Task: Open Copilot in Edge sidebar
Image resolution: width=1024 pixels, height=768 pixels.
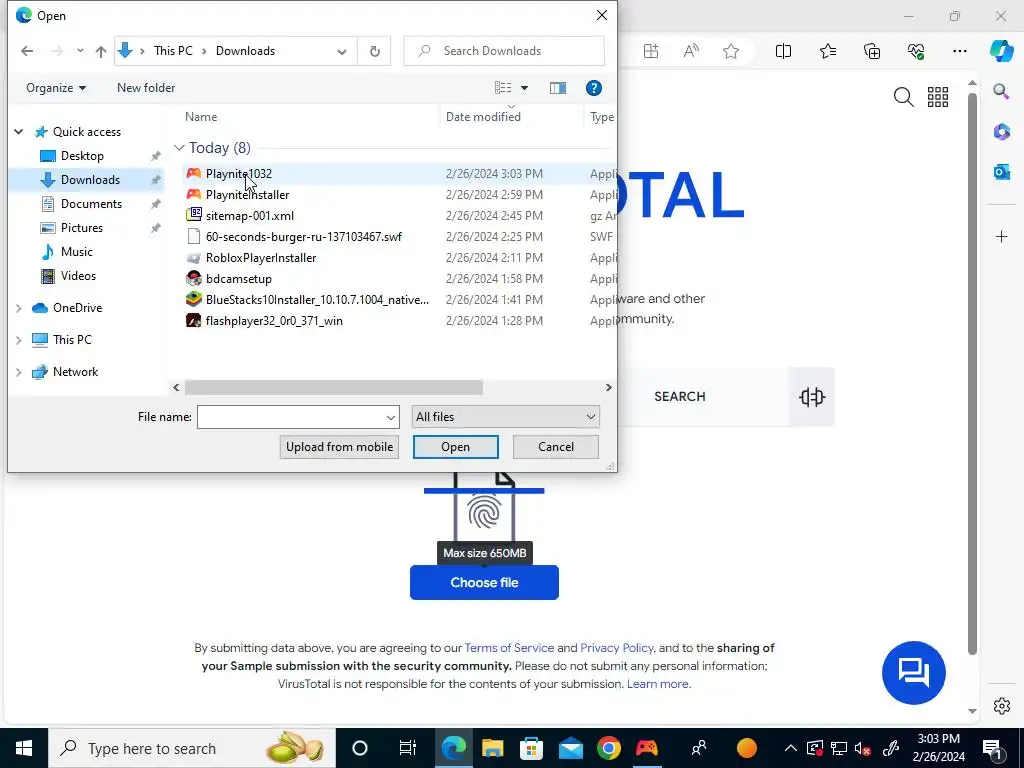Action: (1001, 51)
